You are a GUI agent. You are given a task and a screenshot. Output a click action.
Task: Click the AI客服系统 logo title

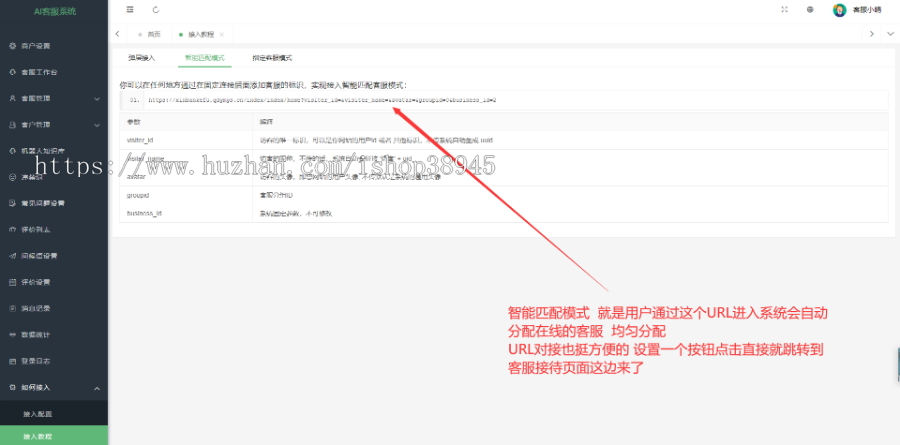coord(55,11)
